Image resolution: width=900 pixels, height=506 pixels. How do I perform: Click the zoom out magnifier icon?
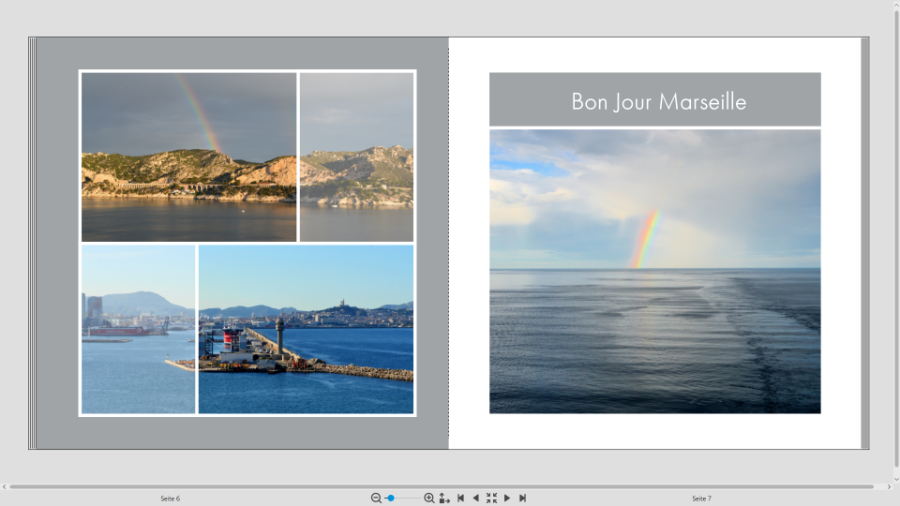376,498
